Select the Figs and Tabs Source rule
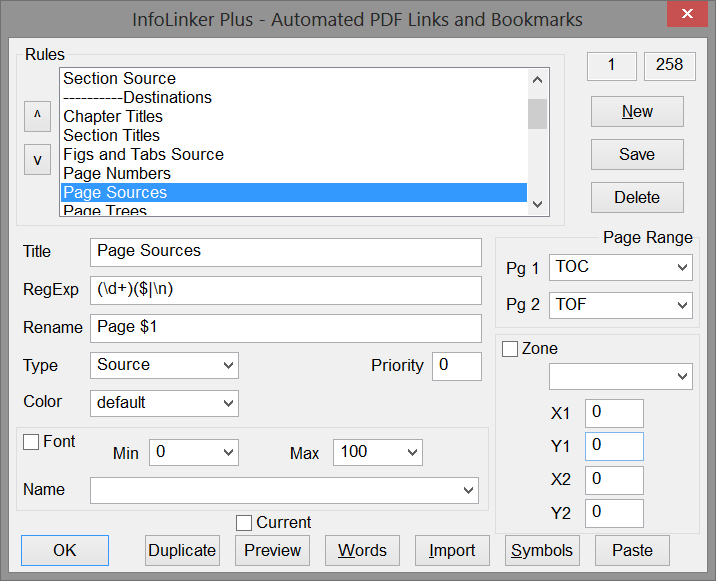Screen dimensions: 716x581 (x=294, y=154)
